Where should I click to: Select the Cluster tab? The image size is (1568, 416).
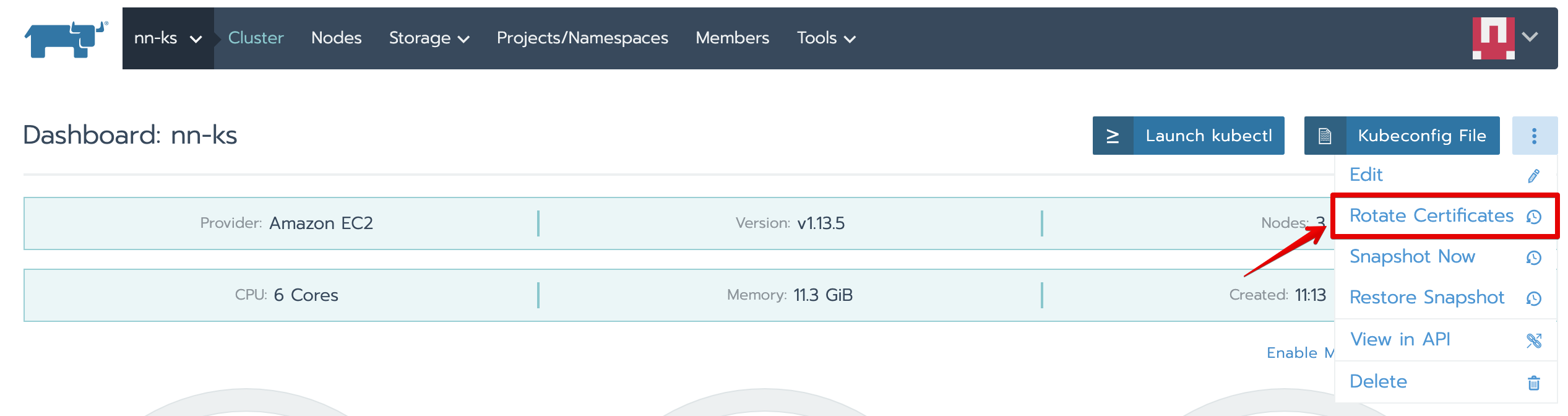click(256, 38)
